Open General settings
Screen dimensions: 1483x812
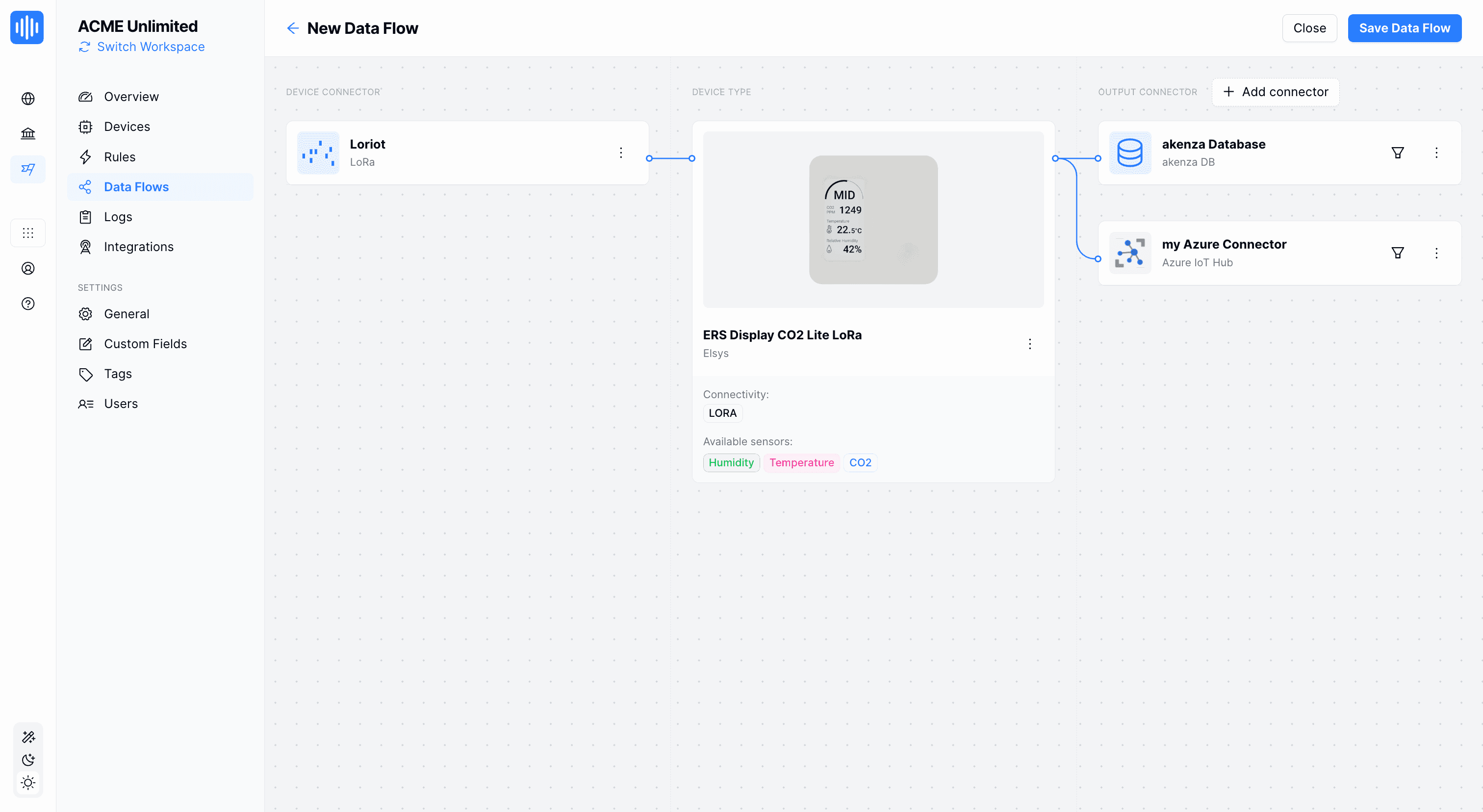click(160, 314)
